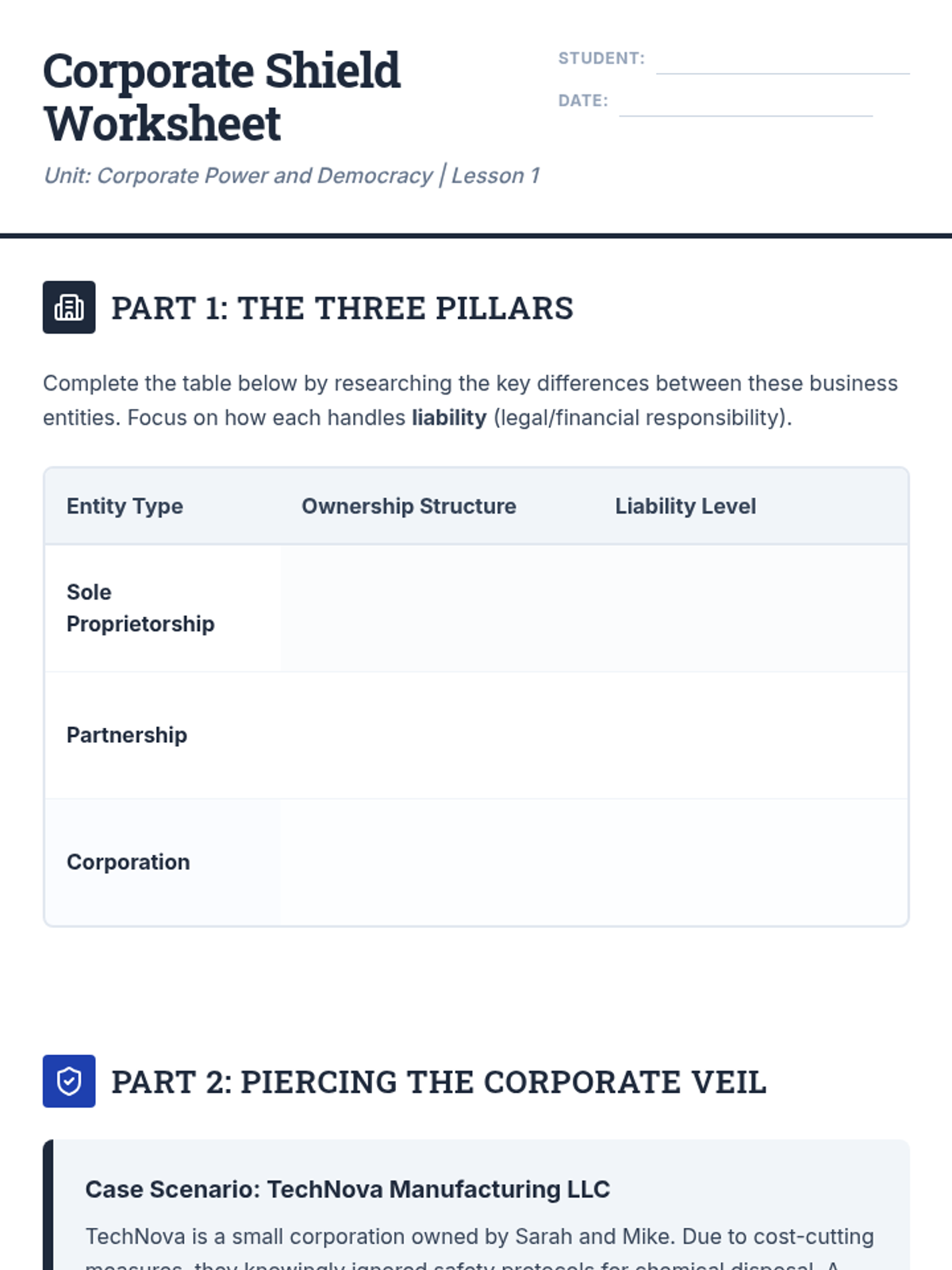The height and width of the screenshot is (1270, 952).
Task: Click Partnership's Liability Level cell
Action: 750,735
